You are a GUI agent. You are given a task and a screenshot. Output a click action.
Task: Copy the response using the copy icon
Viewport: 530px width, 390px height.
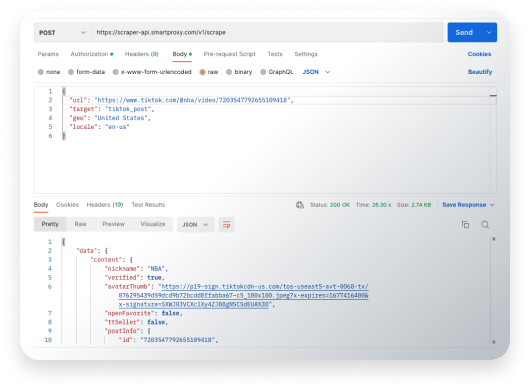click(x=465, y=225)
